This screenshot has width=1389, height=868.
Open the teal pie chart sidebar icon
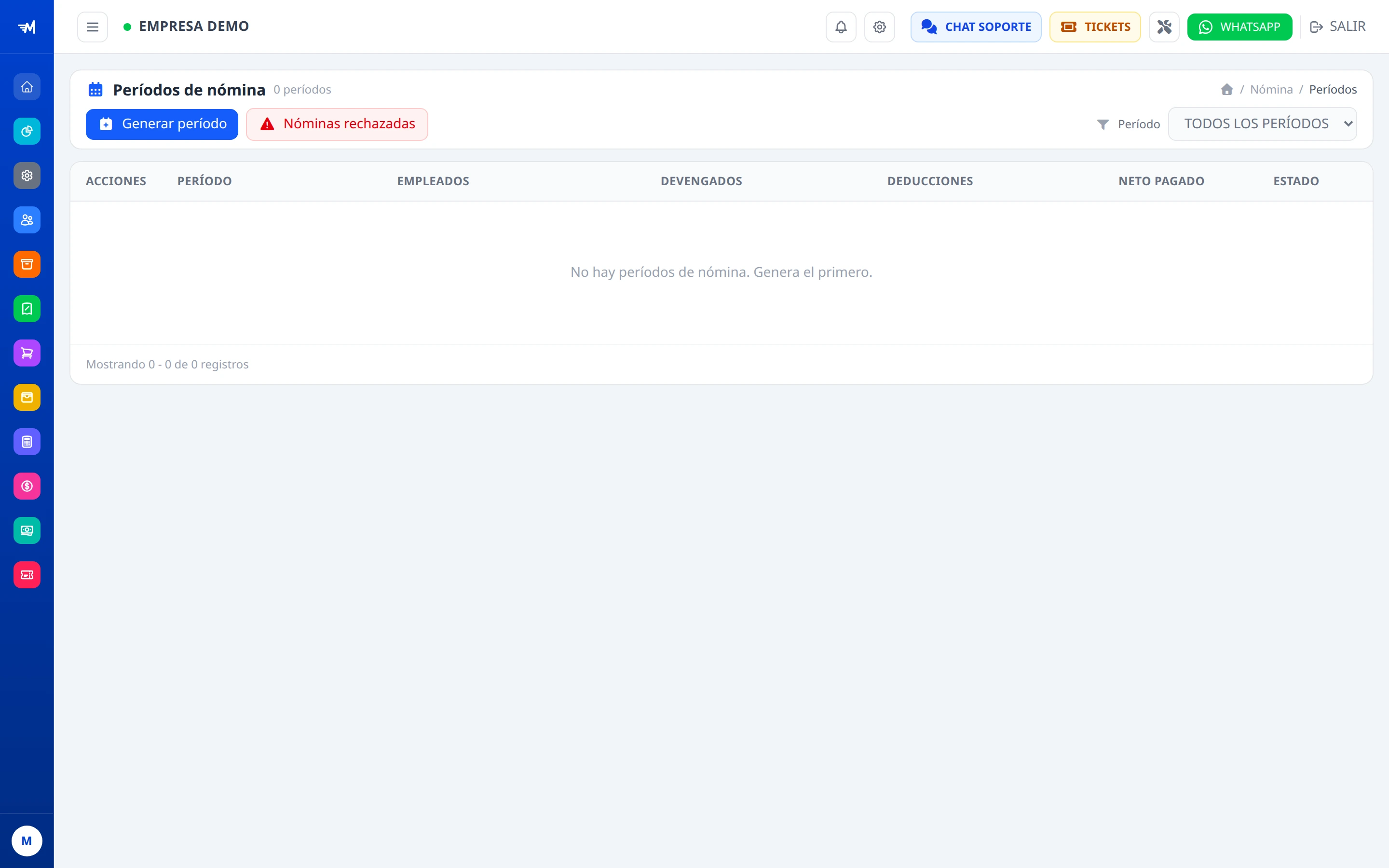[x=27, y=132]
